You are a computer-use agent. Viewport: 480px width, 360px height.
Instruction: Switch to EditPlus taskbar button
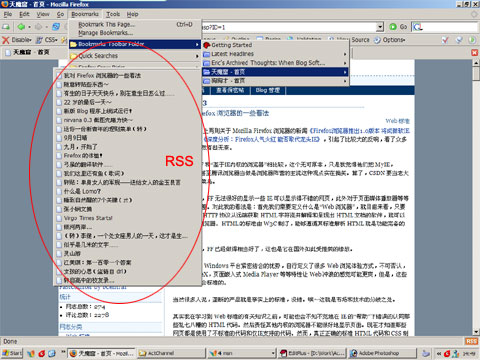[x=312, y=353]
